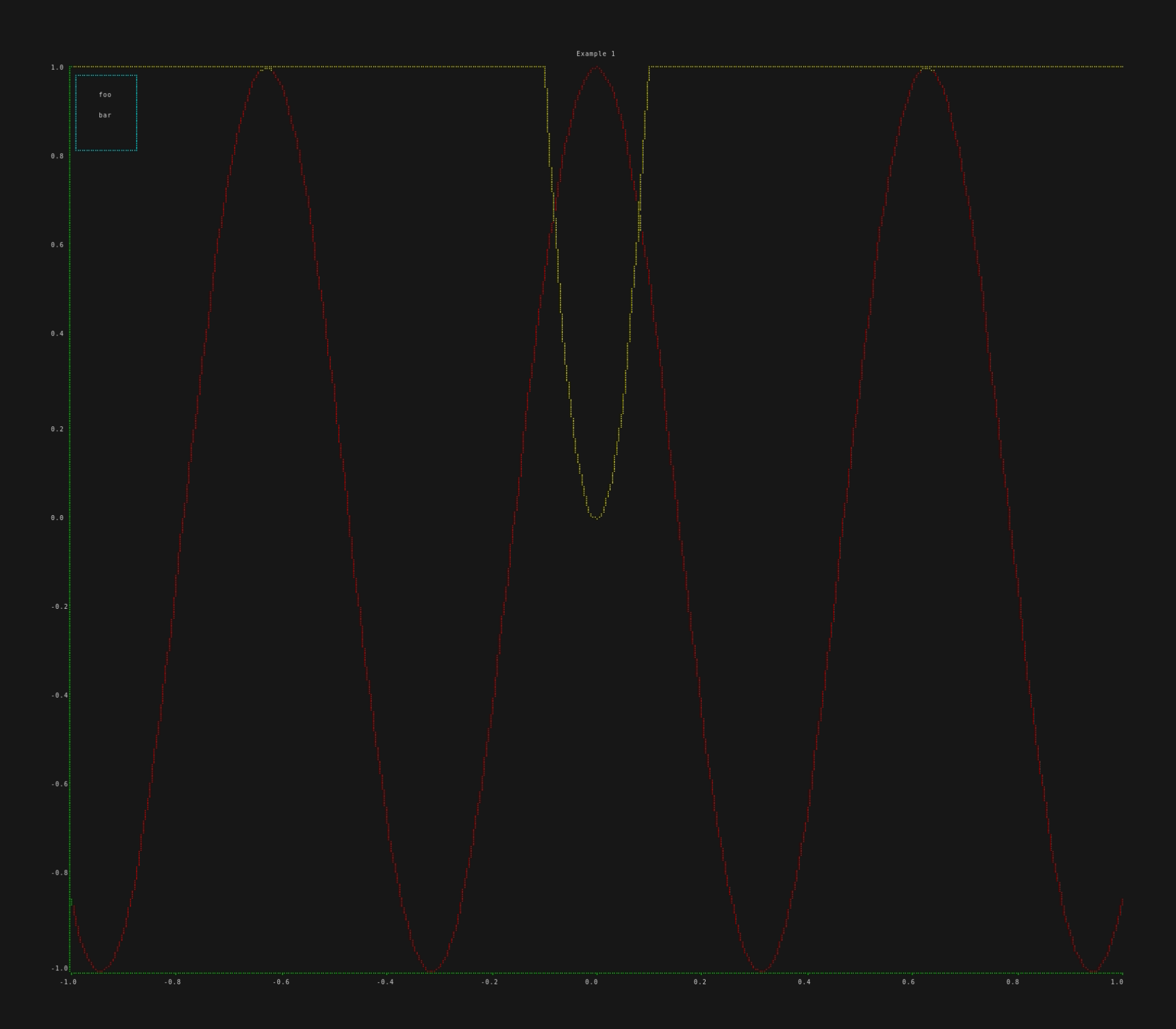Click the y-axis 0.0 tick label

point(57,518)
